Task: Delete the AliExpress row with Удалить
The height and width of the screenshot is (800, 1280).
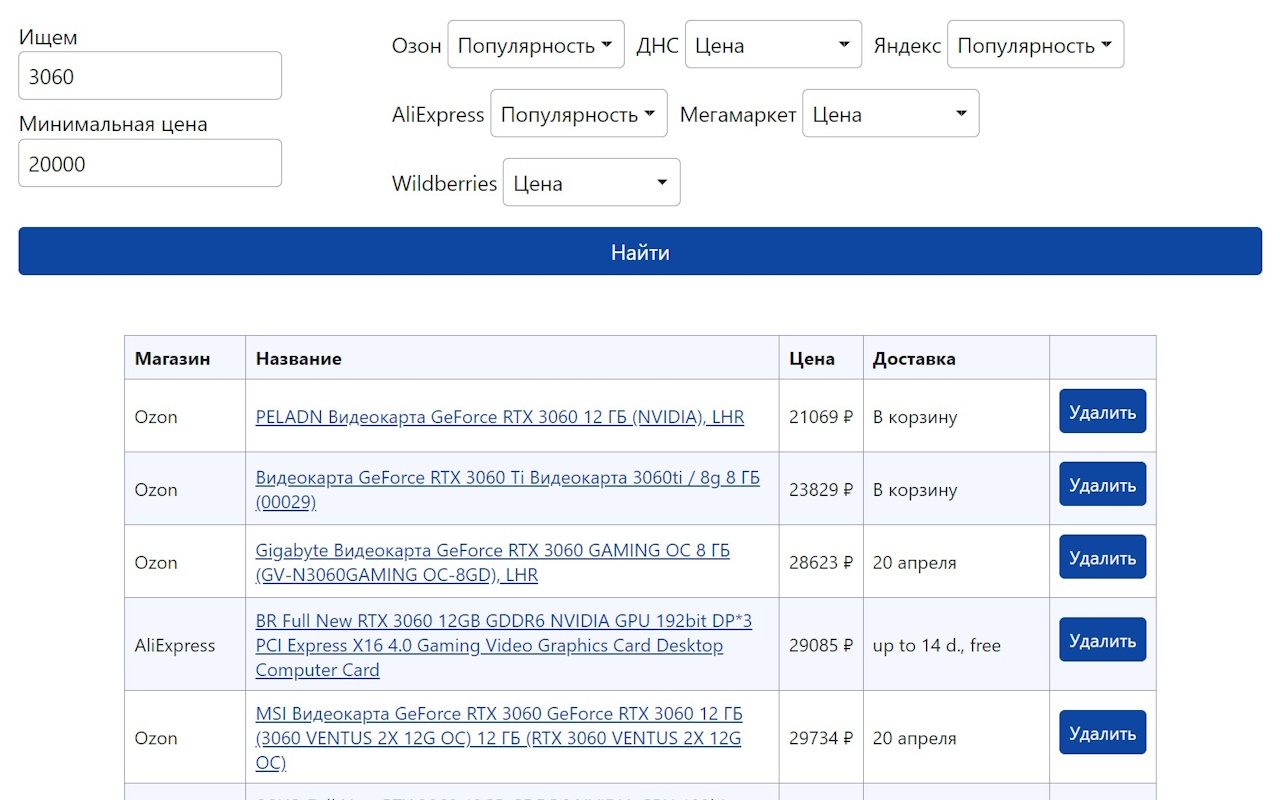Action: click(1103, 640)
